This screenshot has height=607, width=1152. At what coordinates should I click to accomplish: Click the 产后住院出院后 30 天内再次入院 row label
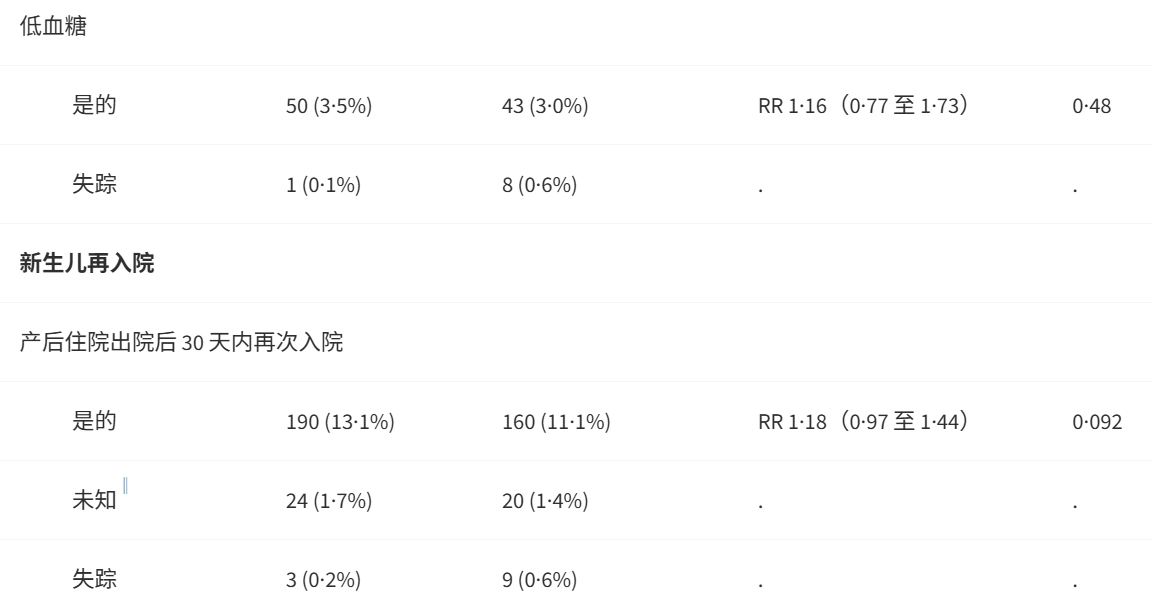pyautogui.click(x=181, y=342)
